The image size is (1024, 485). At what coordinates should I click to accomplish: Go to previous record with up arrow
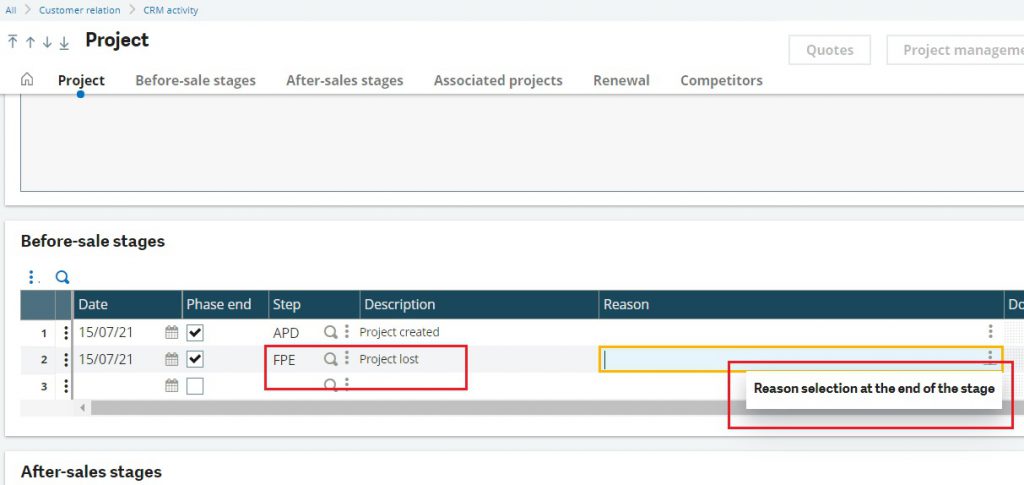click(x=30, y=42)
